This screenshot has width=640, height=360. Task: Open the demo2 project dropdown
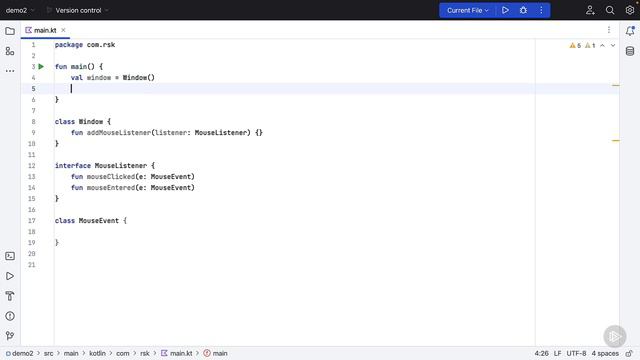point(20,10)
